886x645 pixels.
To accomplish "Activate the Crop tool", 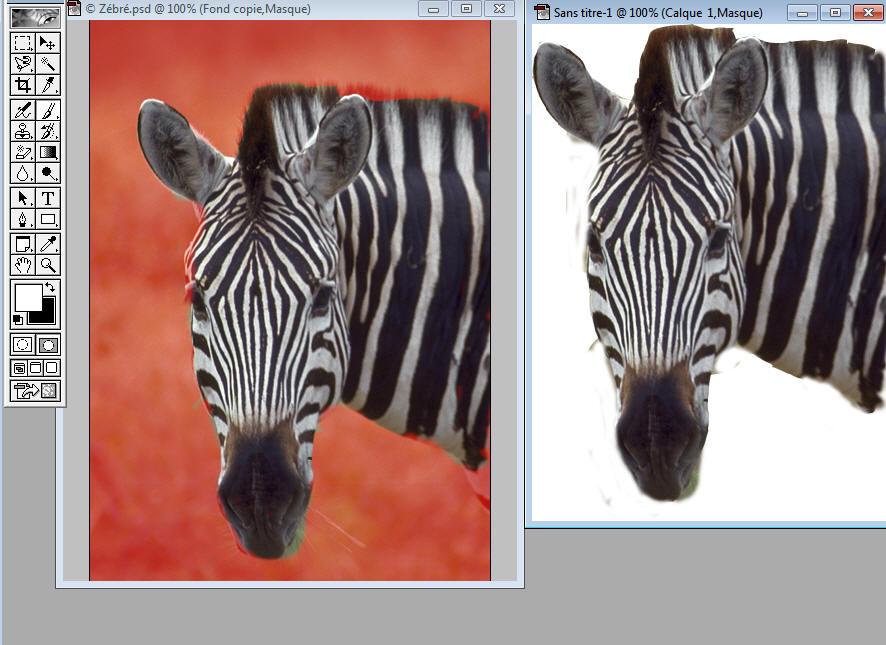I will [23, 85].
